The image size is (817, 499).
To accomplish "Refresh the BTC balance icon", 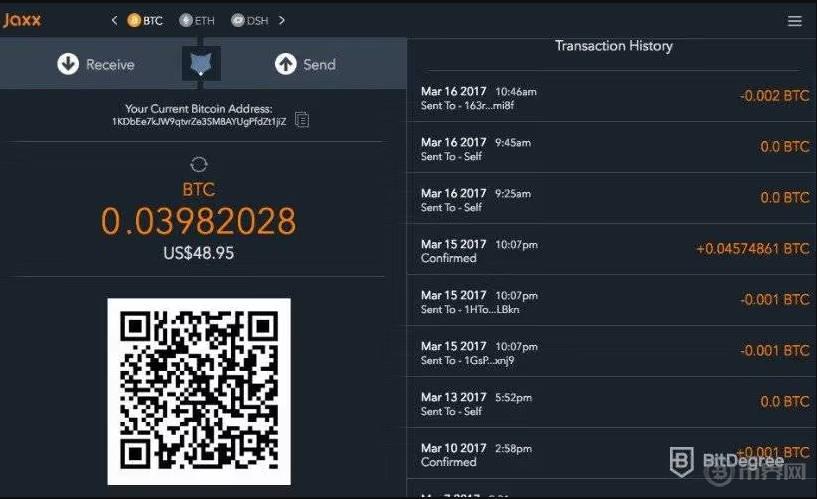I will 199,165.
